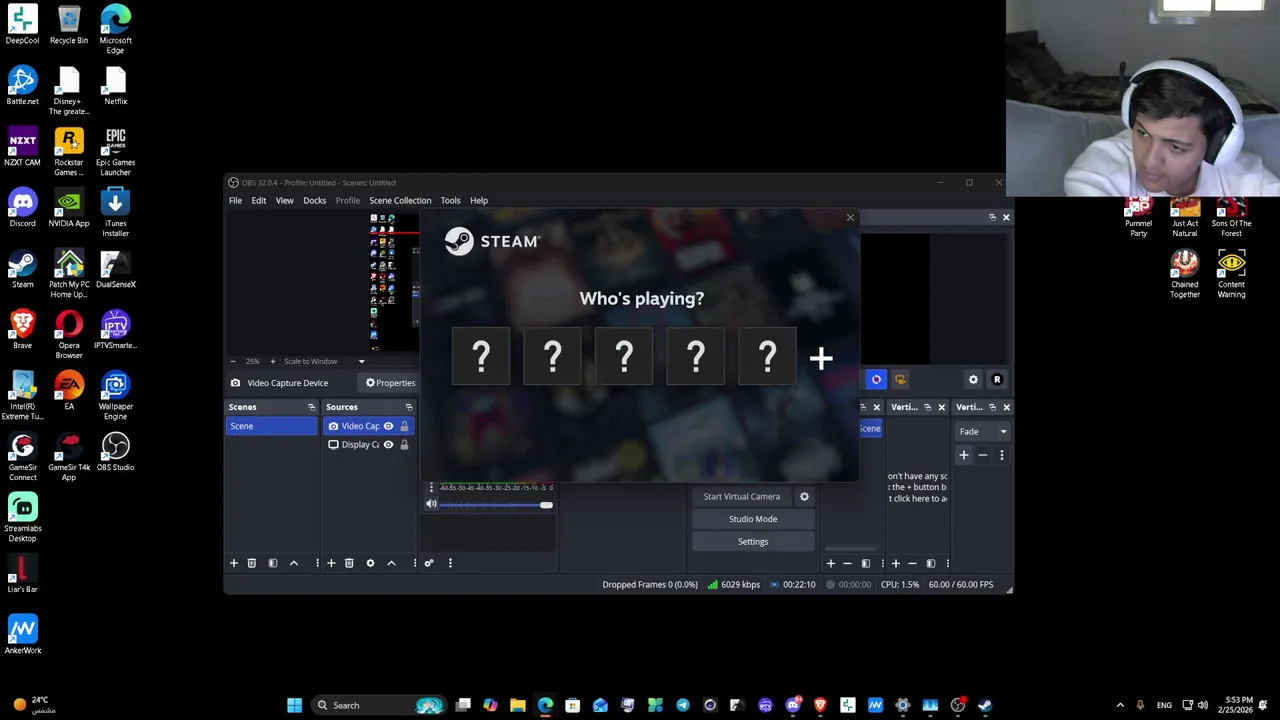Select the third Steam account tile
The height and width of the screenshot is (720, 1280).
pyautogui.click(x=624, y=357)
